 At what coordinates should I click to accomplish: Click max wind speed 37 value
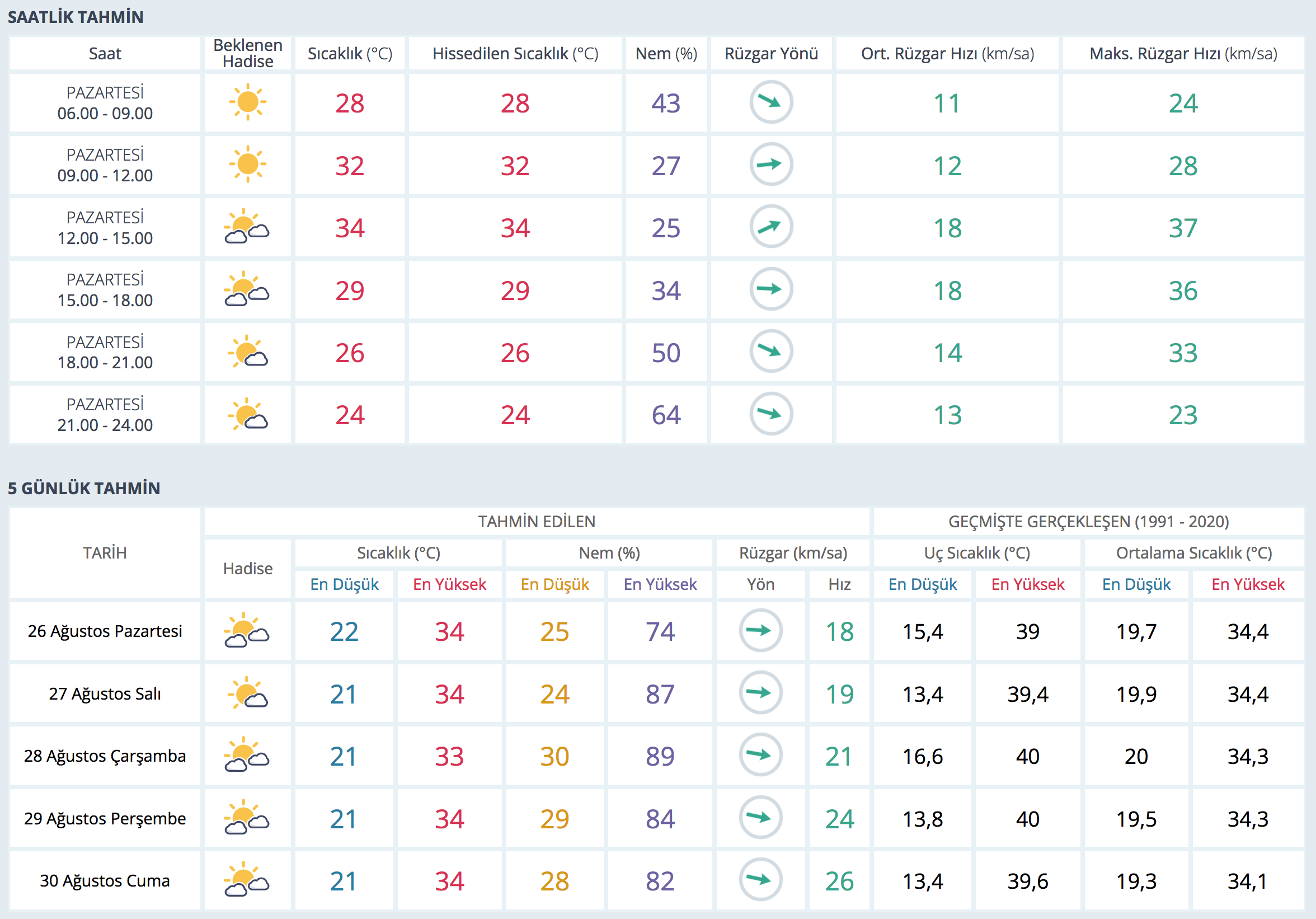[x=1182, y=228]
